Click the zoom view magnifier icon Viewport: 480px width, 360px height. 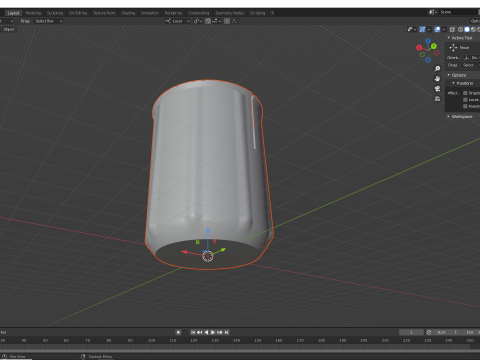437,69
